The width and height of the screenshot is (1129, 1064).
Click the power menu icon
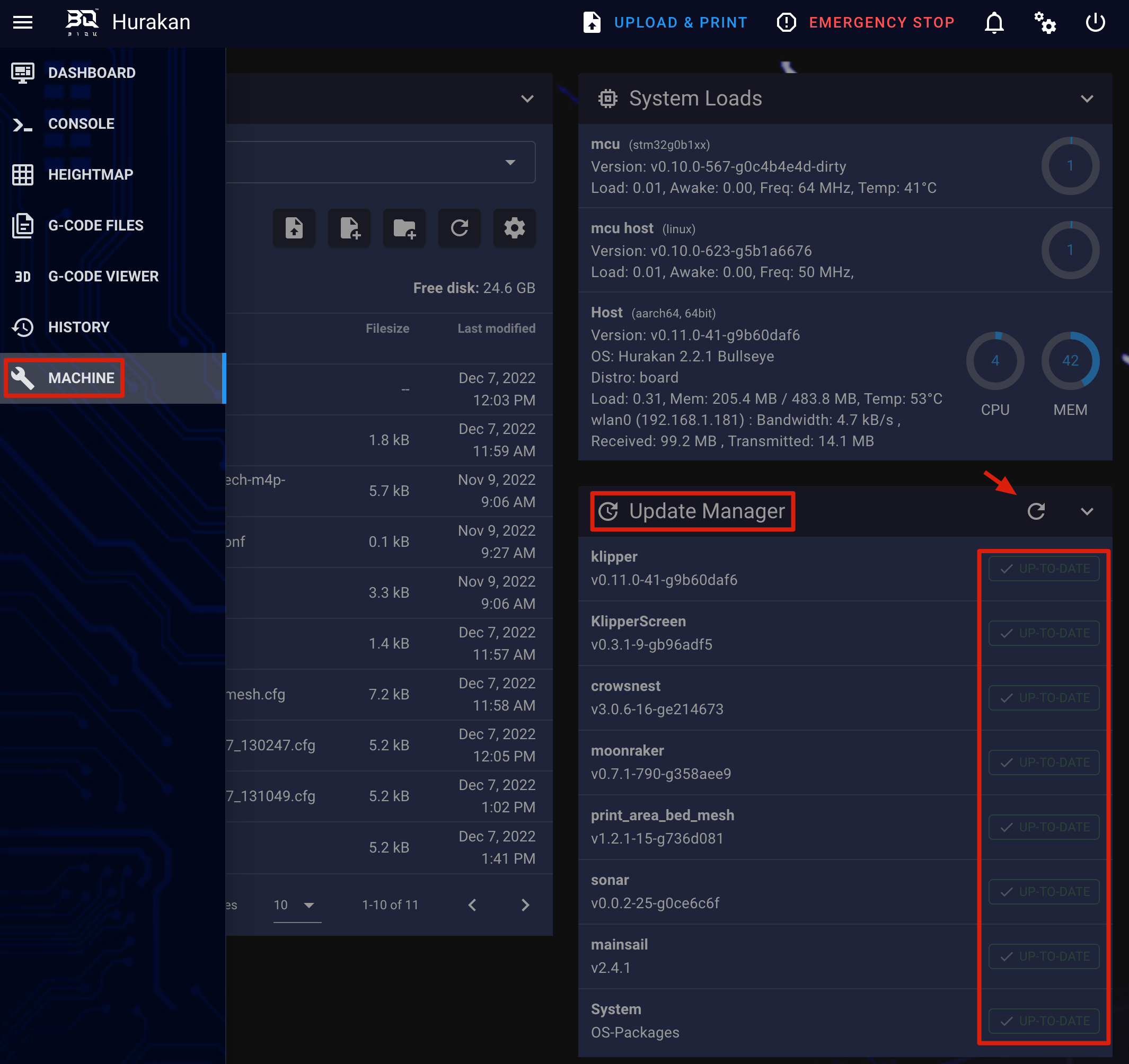click(x=1095, y=23)
